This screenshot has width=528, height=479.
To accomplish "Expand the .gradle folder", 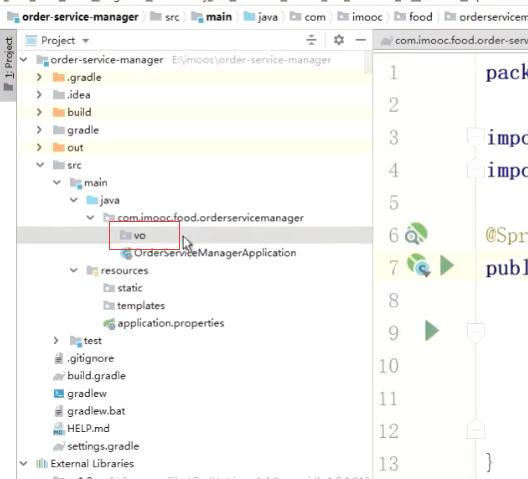I will pos(39,77).
